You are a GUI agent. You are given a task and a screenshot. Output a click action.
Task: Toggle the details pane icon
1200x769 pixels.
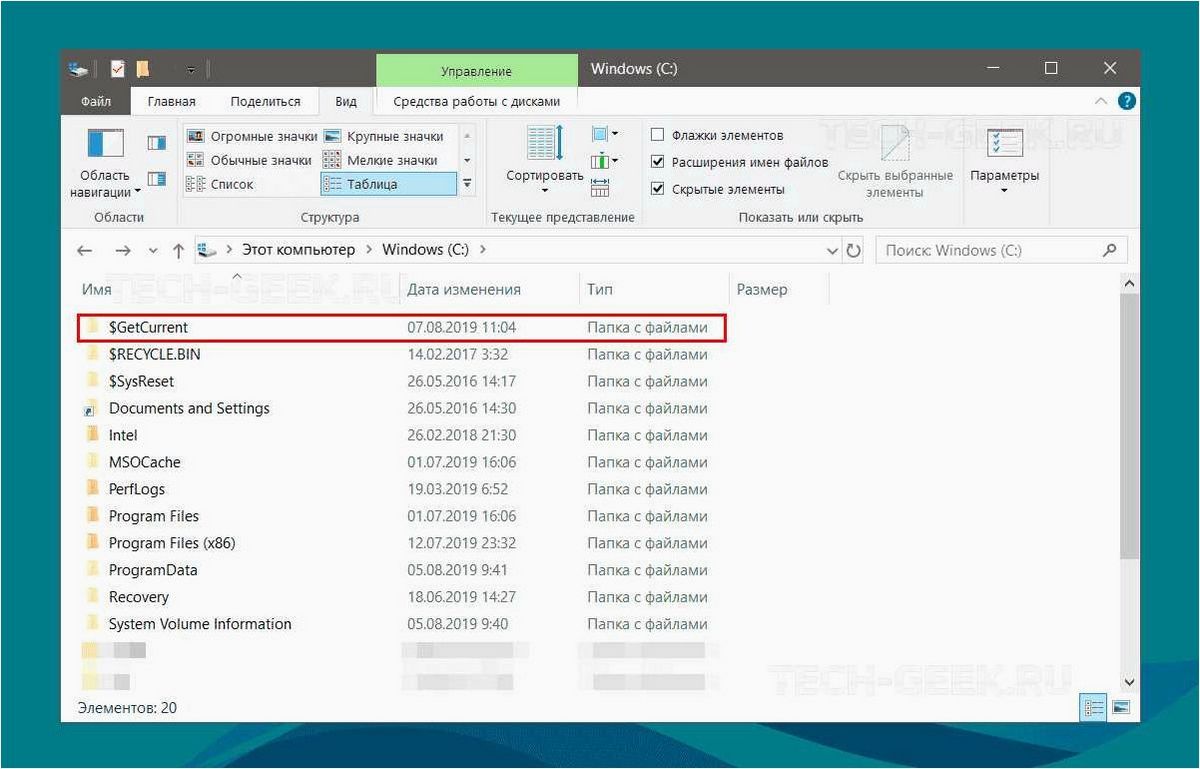pyautogui.click(x=157, y=178)
